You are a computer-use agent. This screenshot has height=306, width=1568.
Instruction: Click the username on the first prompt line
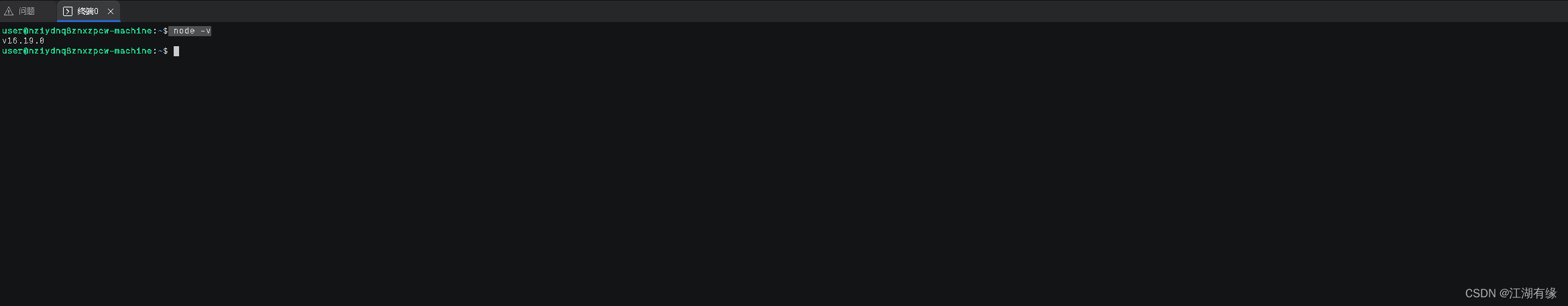point(13,31)
